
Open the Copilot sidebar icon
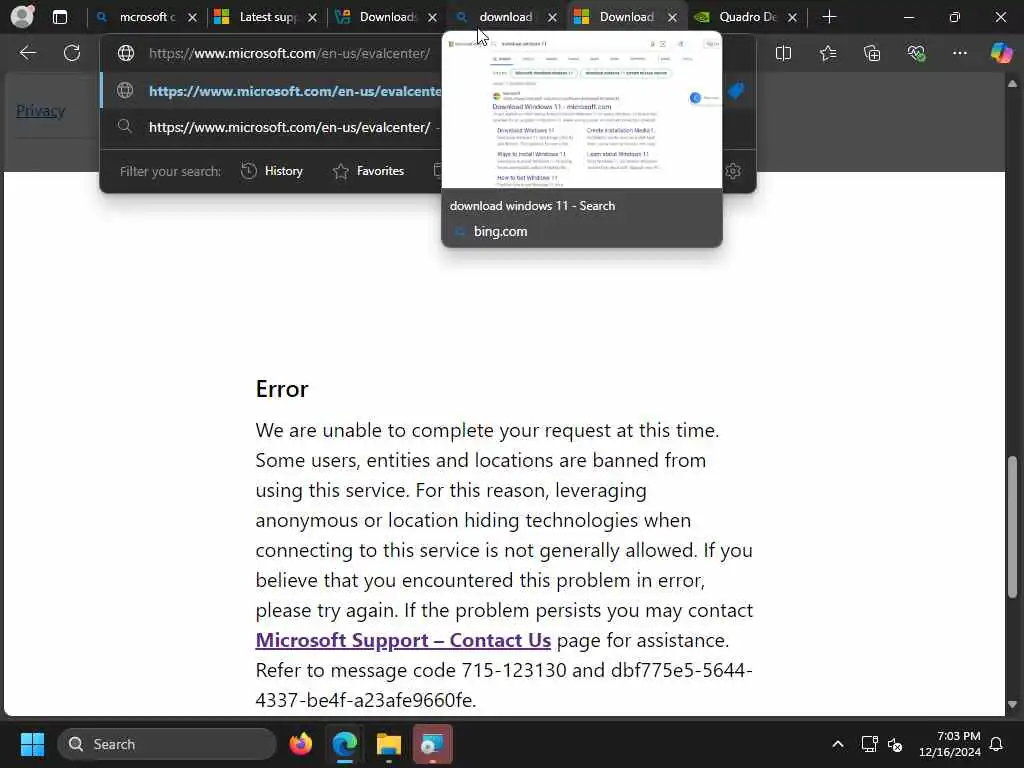(x=1001, y=53)
